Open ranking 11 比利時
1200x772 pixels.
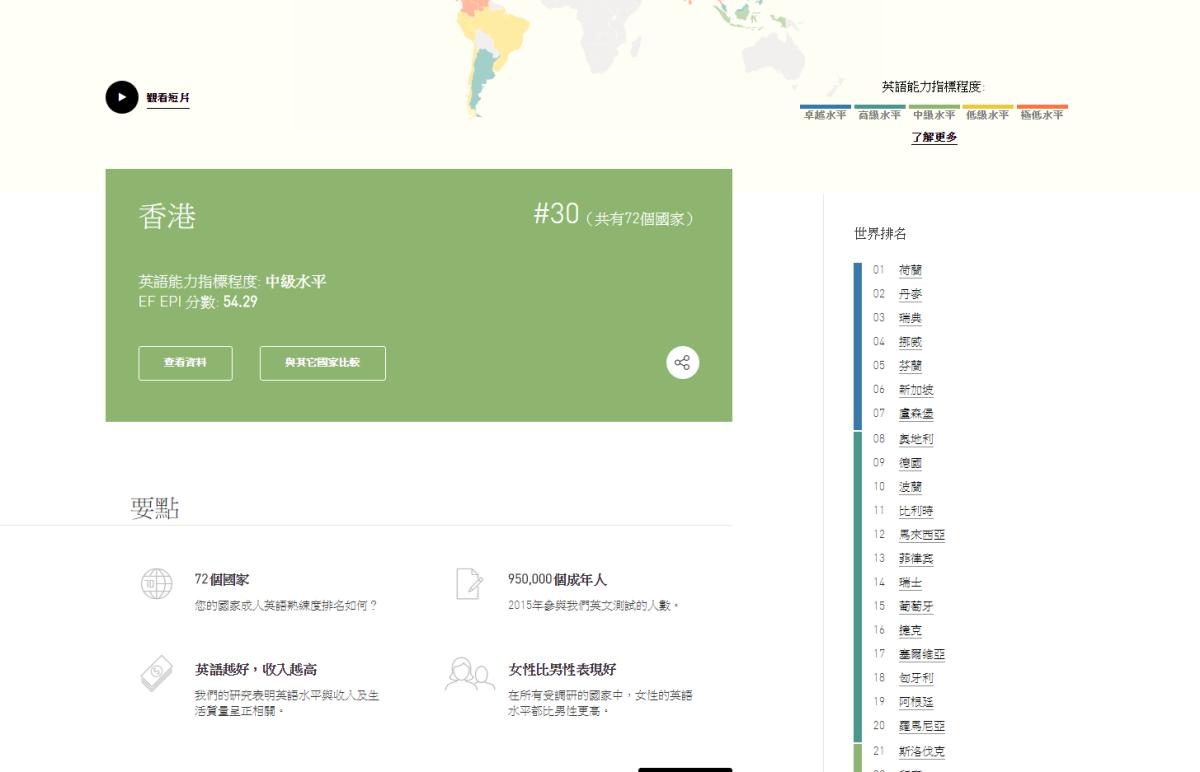916,511
